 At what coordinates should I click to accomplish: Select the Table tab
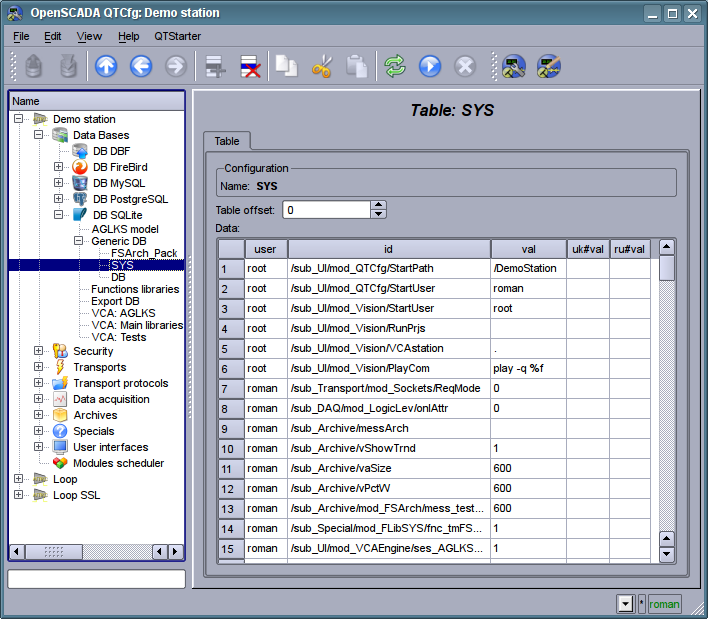click(x=227, y=141)
